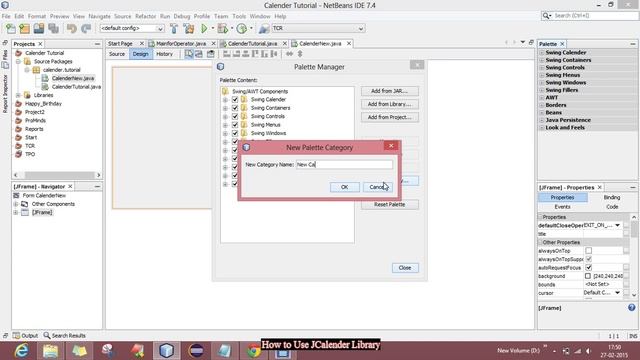
Task: Click the Undo arrow icon
Action: coord(71,28)
